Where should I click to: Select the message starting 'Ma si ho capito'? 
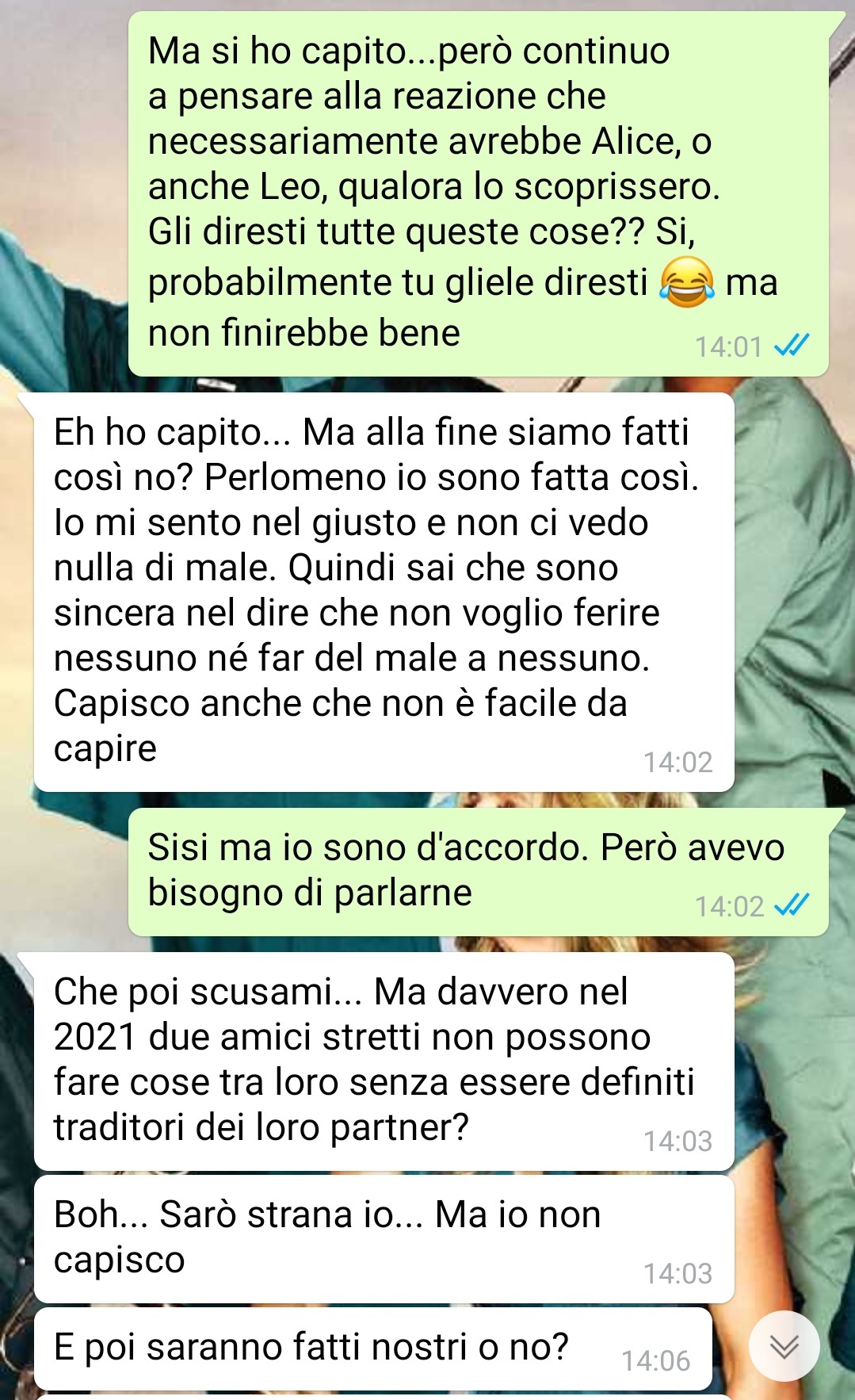[x=479, y=193]
